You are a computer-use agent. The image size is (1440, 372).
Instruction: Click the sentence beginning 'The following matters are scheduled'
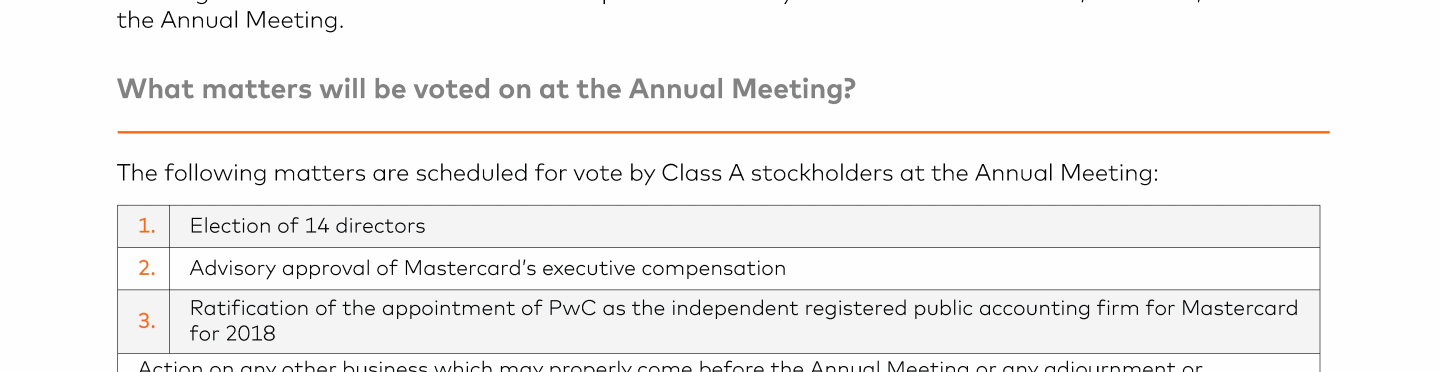[x=637, y=174]
